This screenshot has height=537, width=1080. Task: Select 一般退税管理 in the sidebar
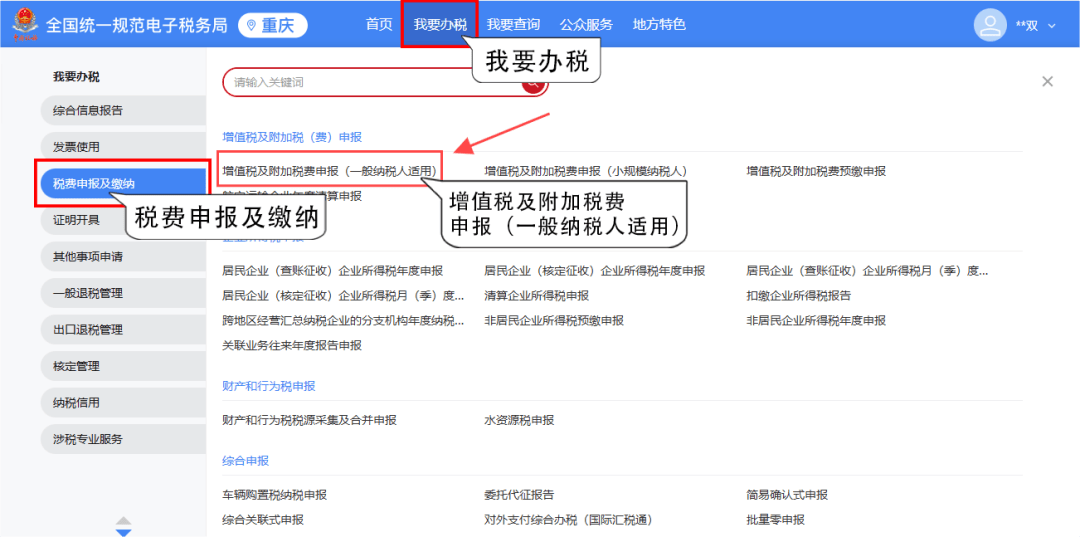(123, 293)
